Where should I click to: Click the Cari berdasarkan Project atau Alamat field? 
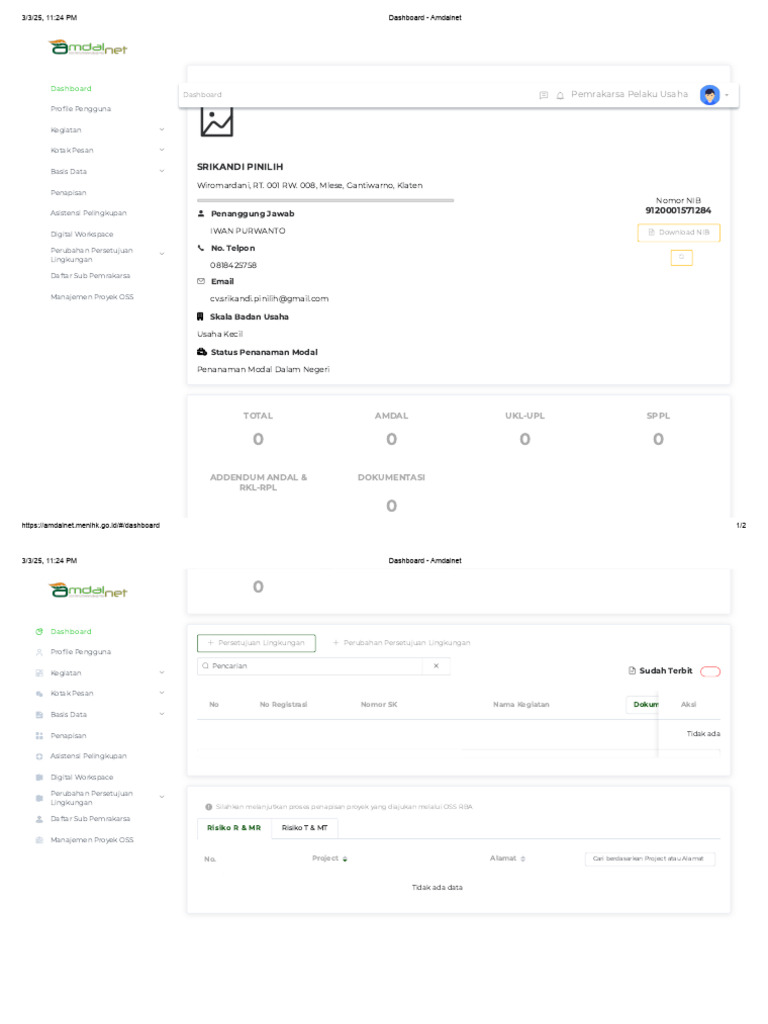coord(650,859)
